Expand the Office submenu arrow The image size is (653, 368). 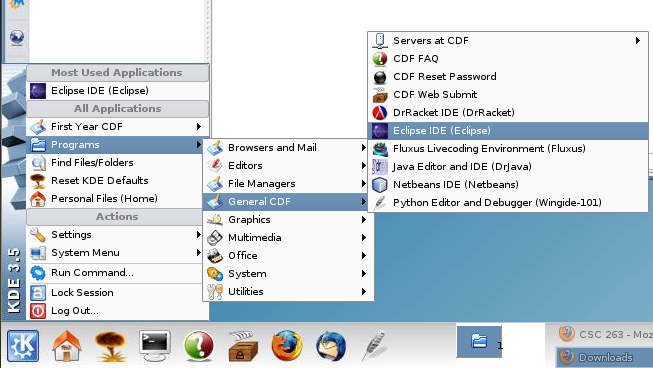(364, 256)
